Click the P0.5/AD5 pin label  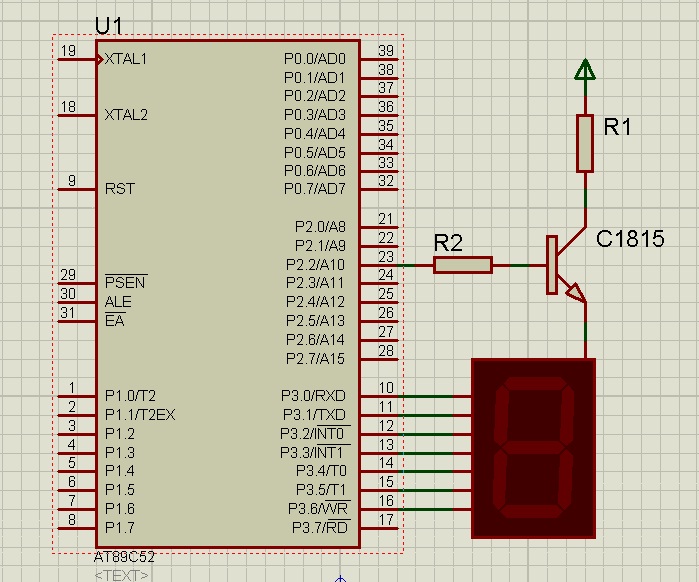315,153
